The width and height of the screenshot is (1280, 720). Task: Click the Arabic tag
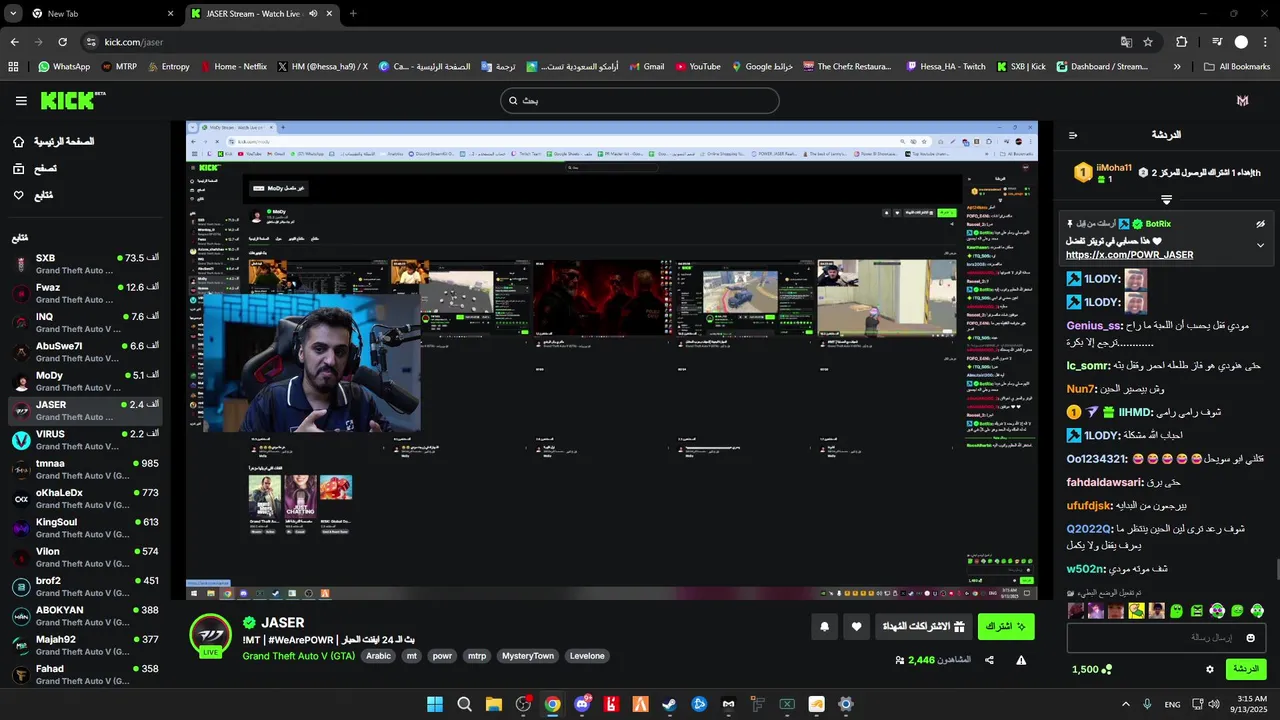(x=378, y=656)
